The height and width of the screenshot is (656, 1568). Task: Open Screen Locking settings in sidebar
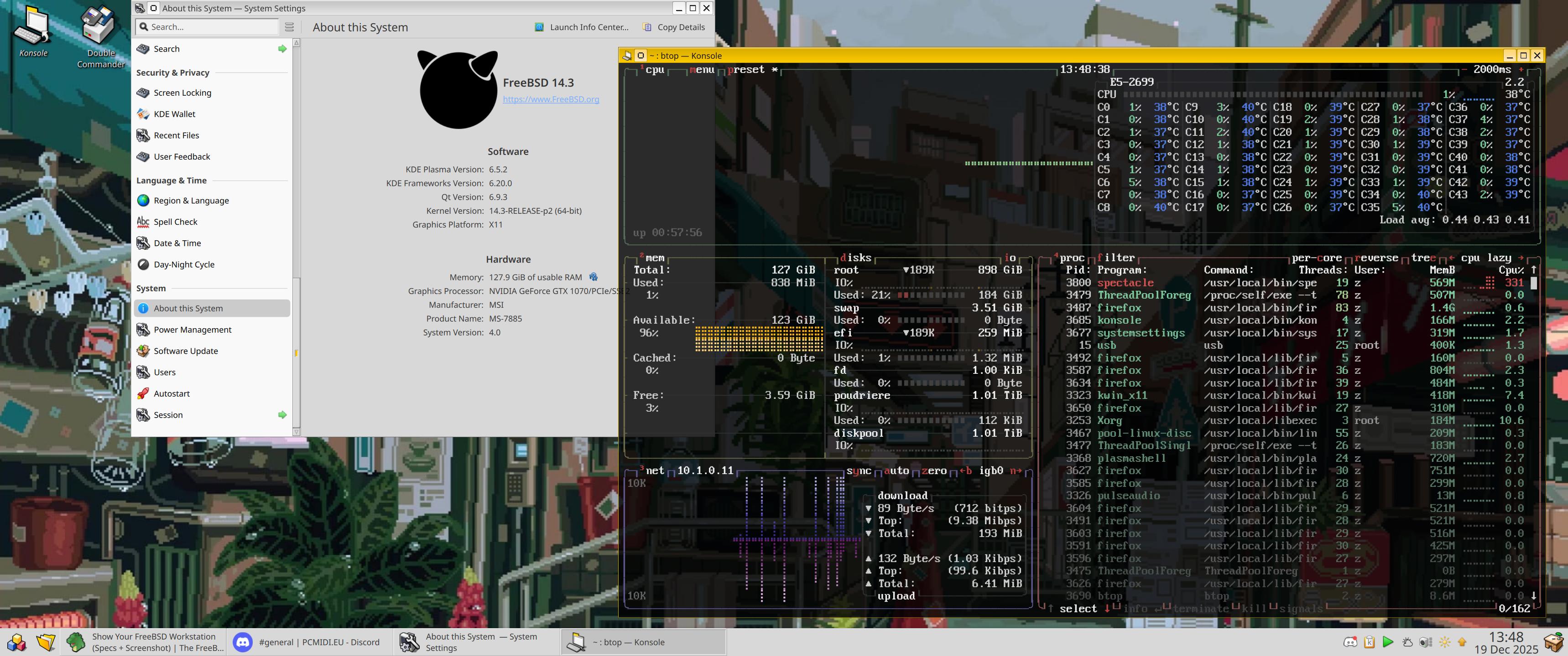click(x=182, y=93)
